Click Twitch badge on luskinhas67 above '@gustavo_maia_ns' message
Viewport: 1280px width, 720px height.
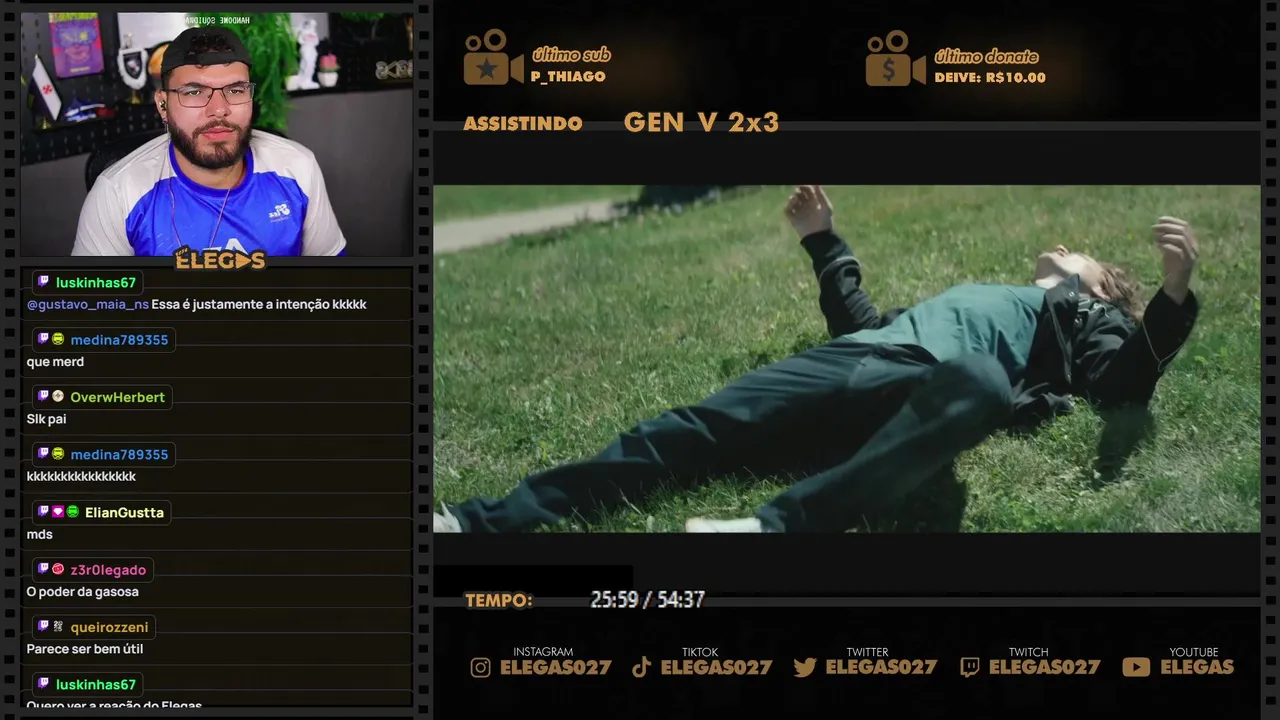[43, 281]
